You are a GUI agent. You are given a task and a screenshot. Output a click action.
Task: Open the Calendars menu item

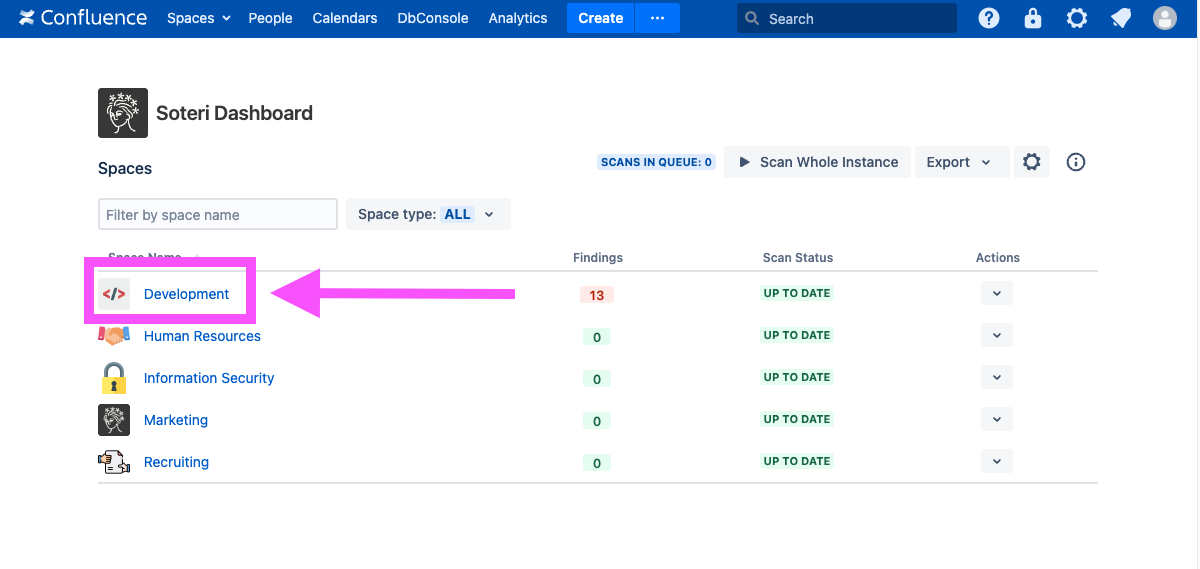[345, 18]
